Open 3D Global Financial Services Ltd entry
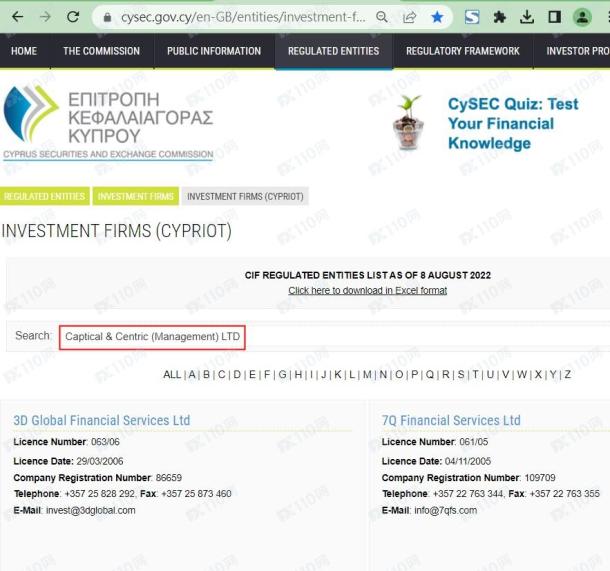610x571 pixels. click(102, 420)
